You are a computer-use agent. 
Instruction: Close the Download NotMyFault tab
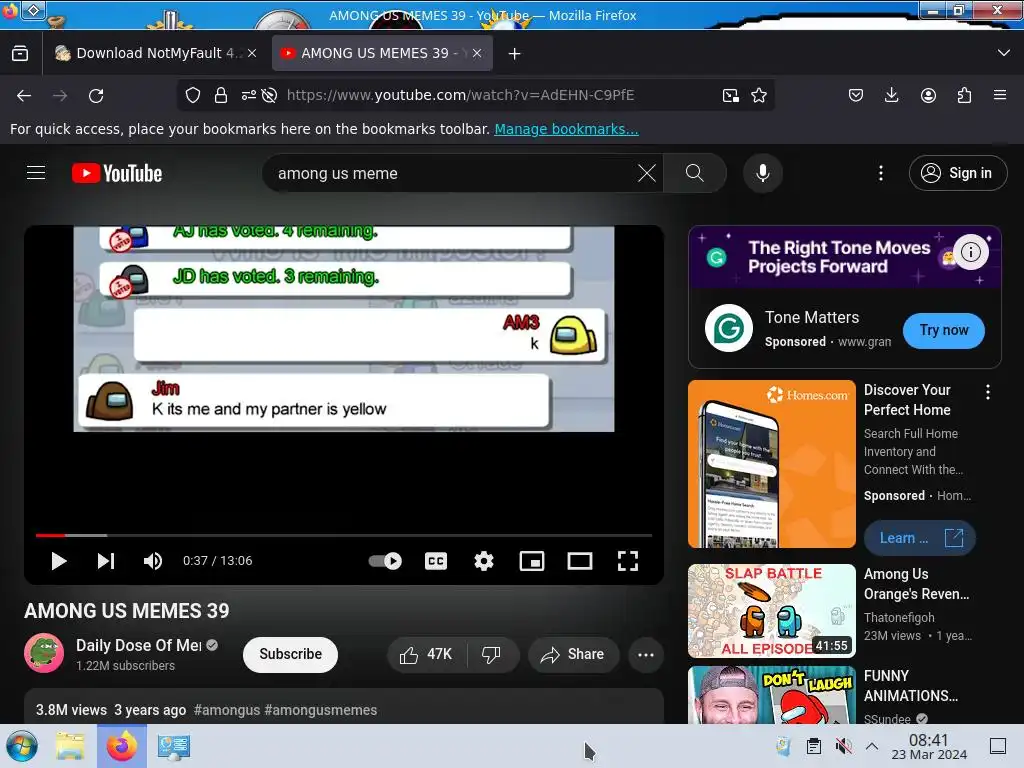252,53
